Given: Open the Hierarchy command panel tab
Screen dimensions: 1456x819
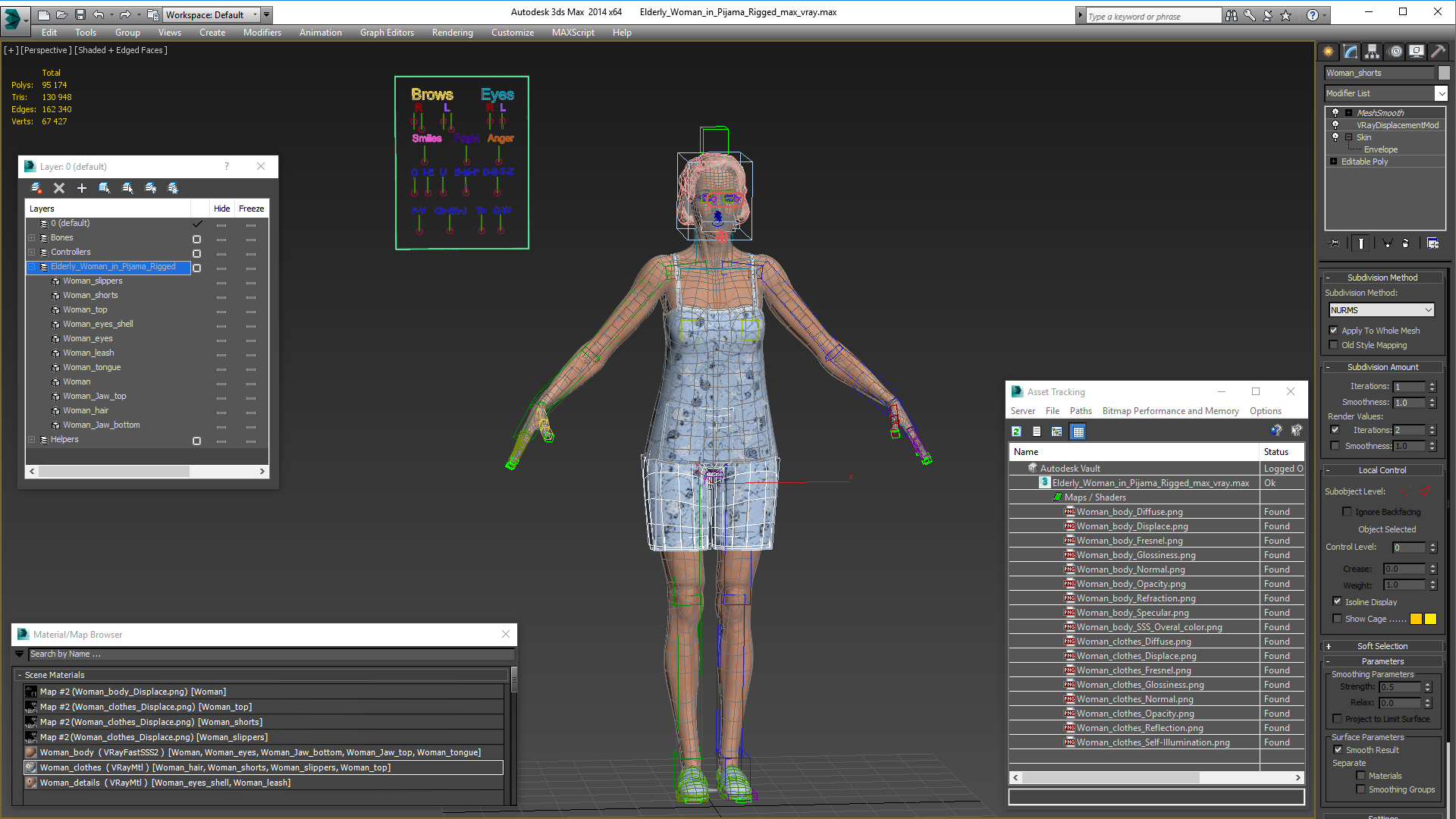Looking at the screenshot, I should tap(1372, 52).
